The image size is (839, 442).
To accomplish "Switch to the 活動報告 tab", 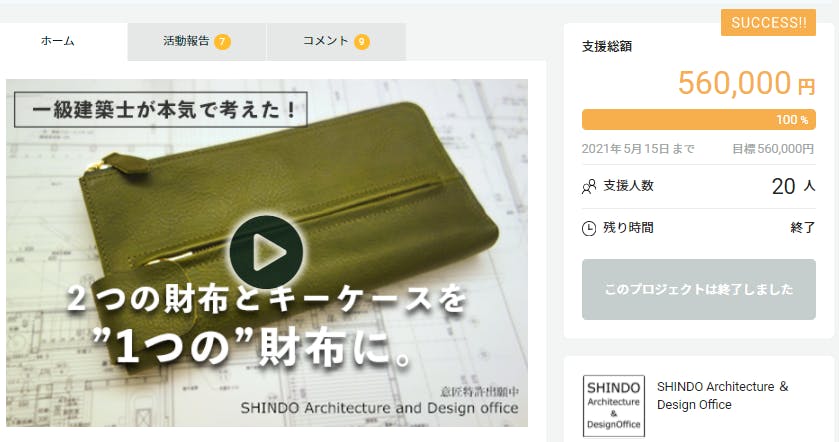I will (x=196, y=41).
